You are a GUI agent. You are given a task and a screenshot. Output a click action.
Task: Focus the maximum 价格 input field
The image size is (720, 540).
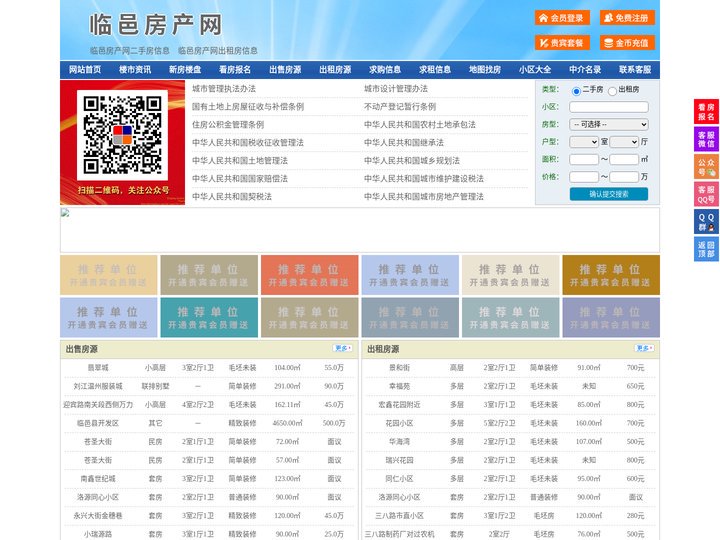pyautogui.click(x=624, y=177)
